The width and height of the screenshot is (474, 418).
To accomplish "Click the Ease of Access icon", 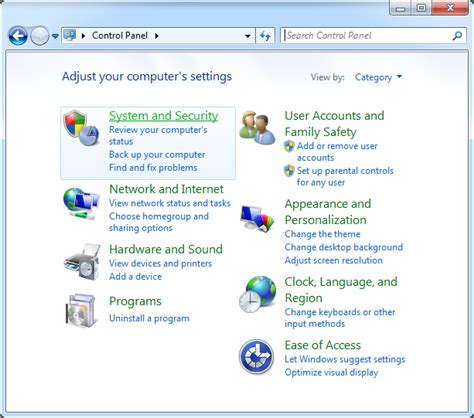I will [x=256, y=357].
